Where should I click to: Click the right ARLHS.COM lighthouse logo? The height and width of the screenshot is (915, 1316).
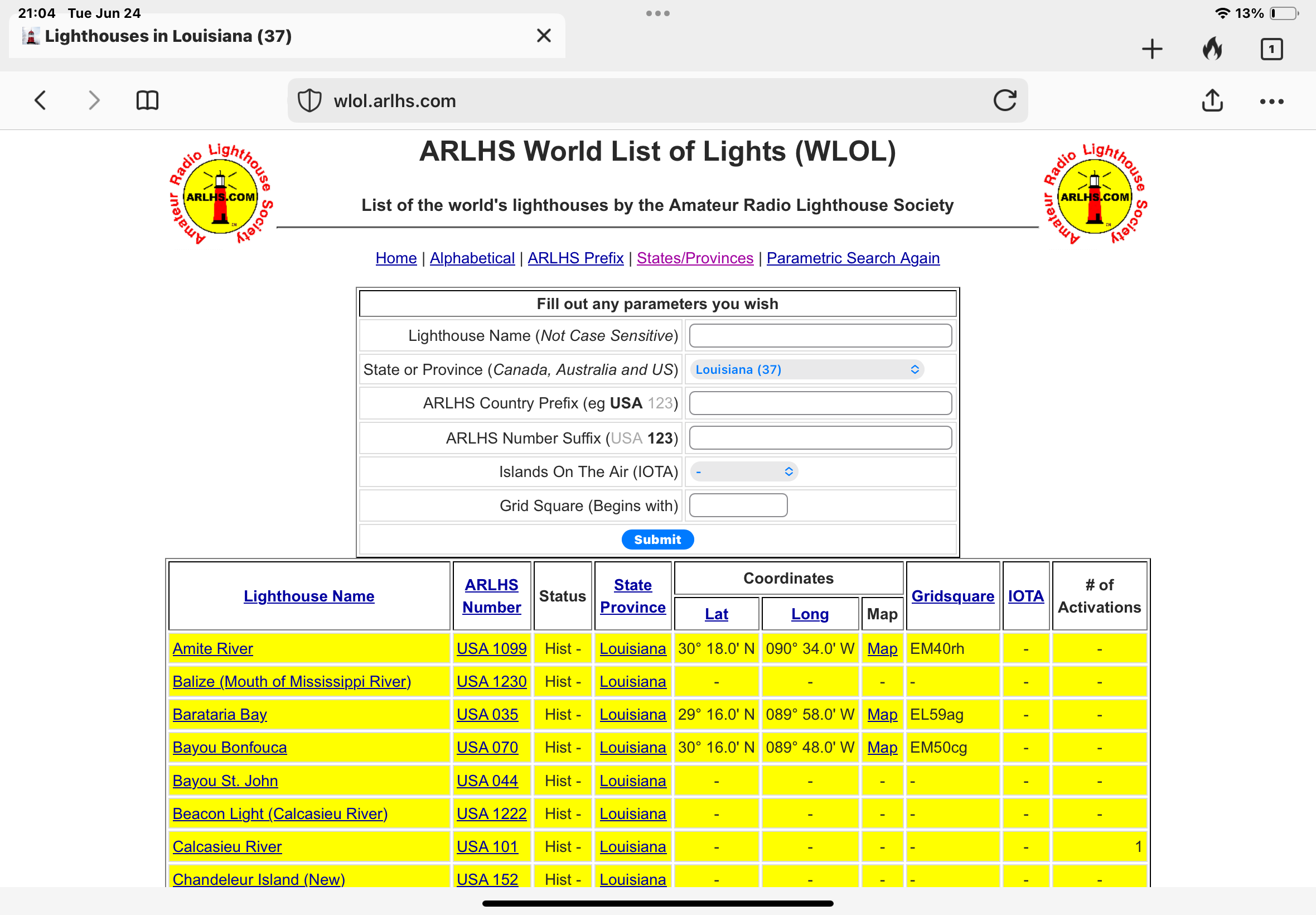point(1095,194)
